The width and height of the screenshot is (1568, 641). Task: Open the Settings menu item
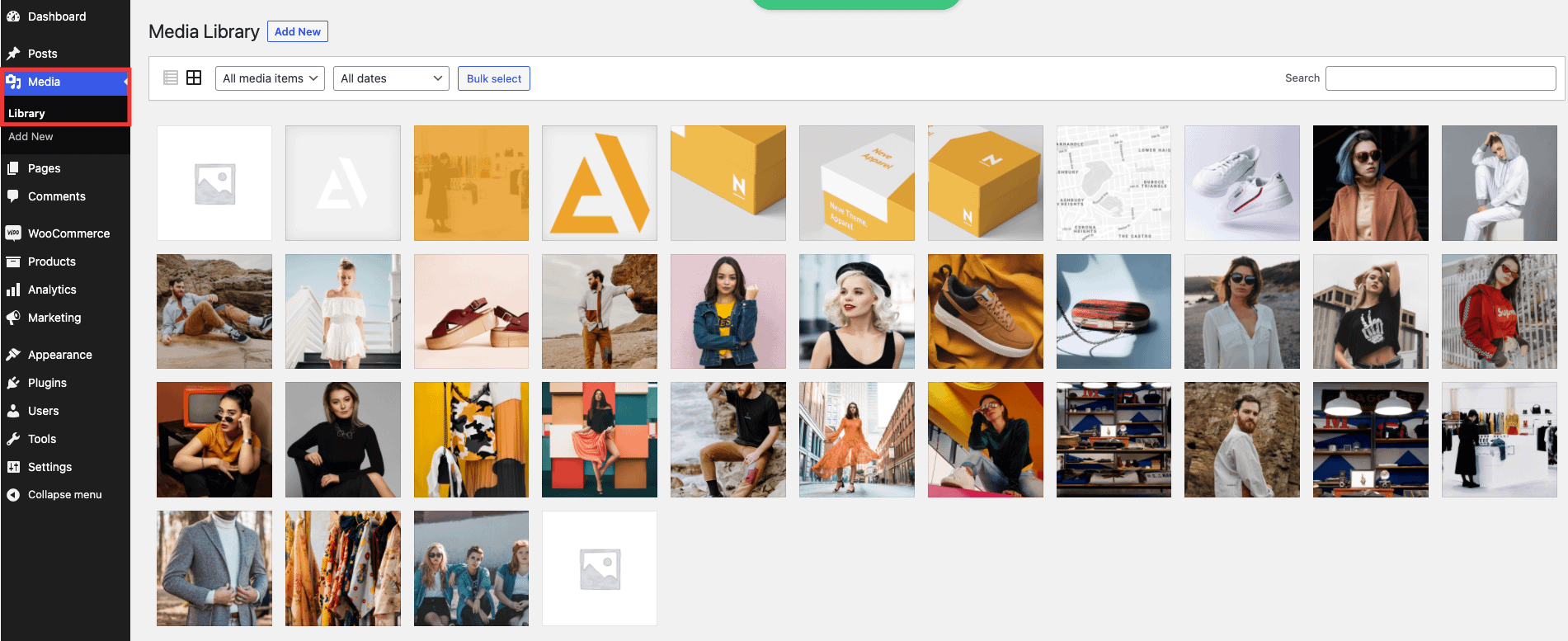tap(49, 467)
